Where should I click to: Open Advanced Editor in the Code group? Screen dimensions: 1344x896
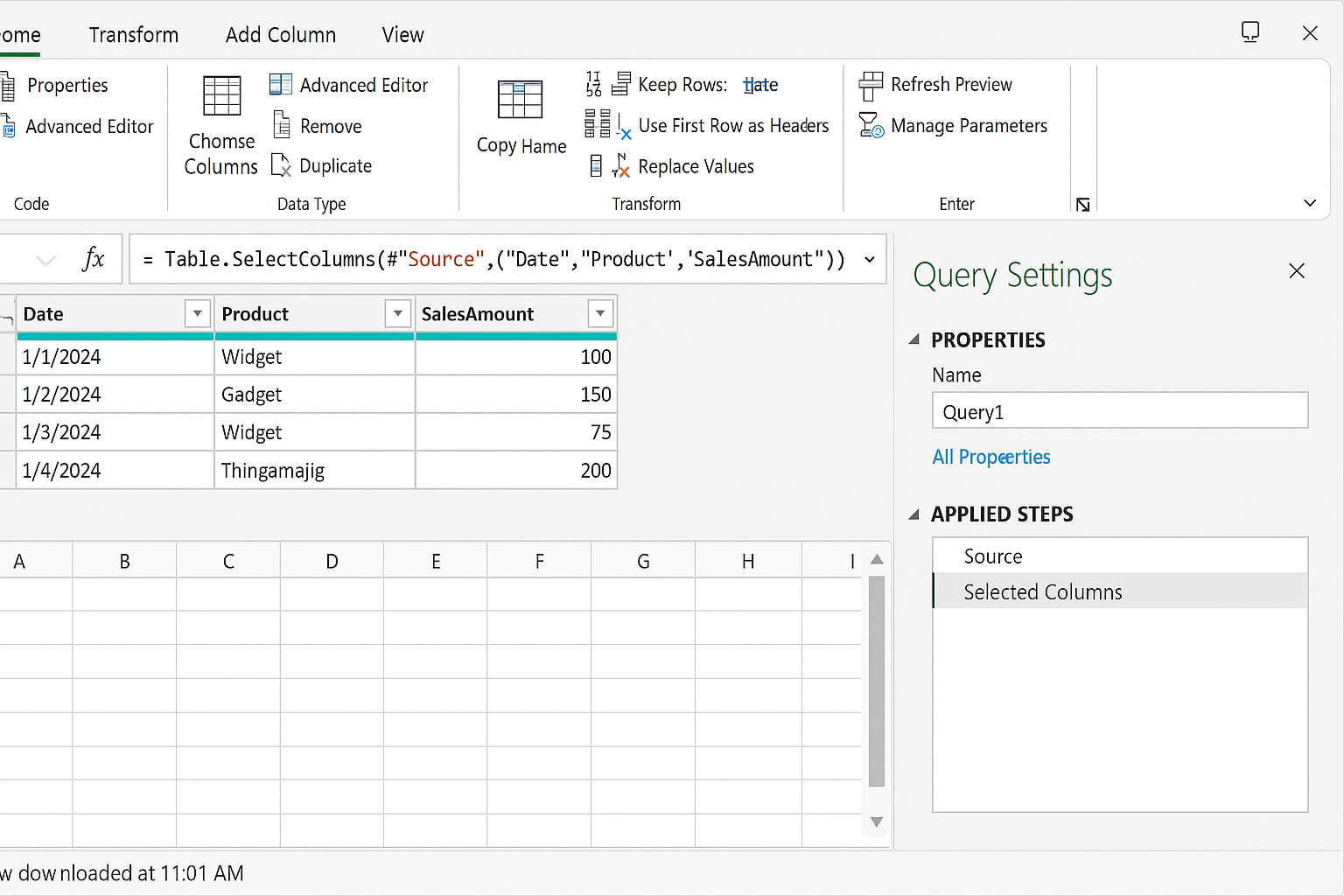click(x=89, y=127)
